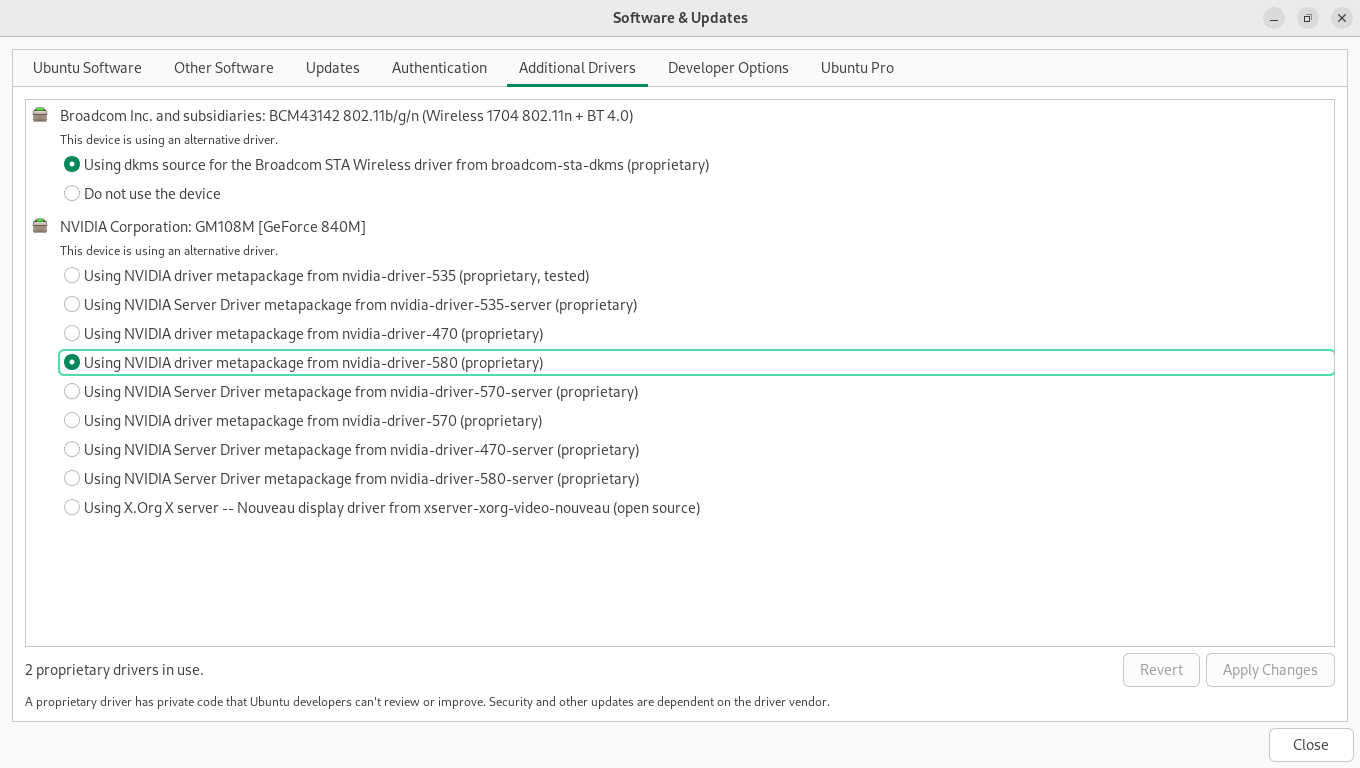Go to the Updates tab

(332, 68)
